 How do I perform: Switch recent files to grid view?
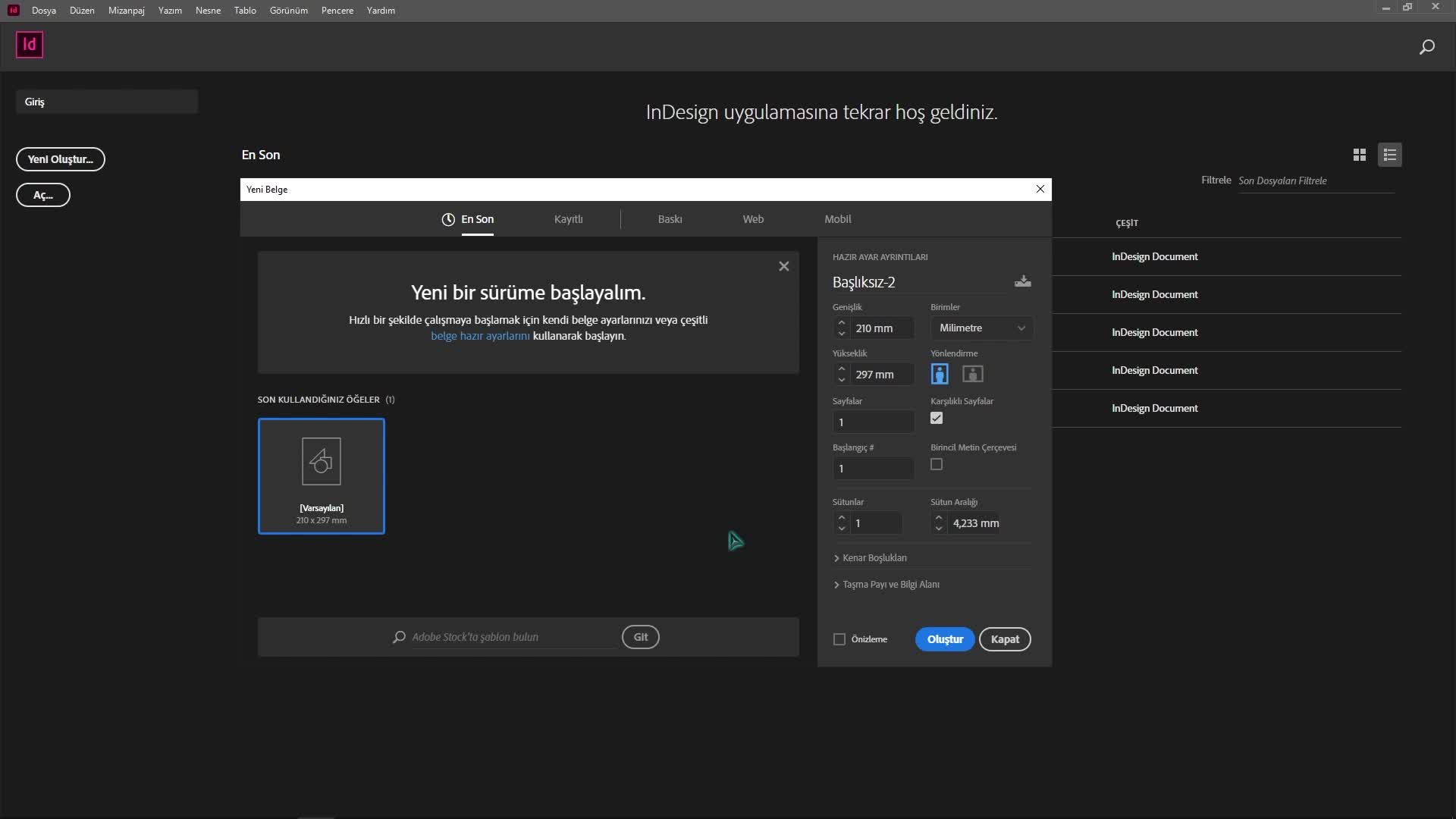click(x=1359, y=155)
